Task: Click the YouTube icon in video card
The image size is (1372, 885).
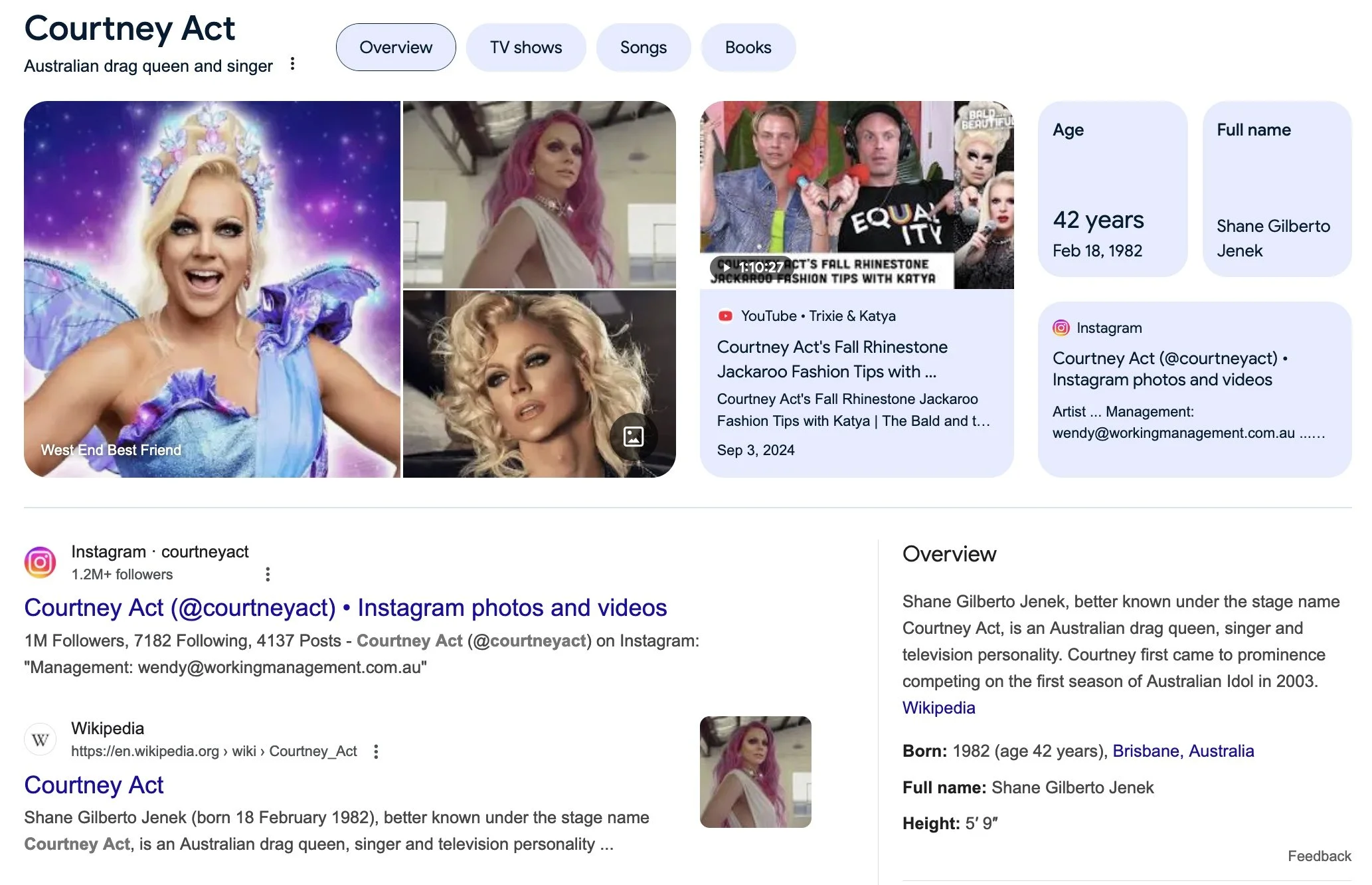Action: tap(725, 316)
